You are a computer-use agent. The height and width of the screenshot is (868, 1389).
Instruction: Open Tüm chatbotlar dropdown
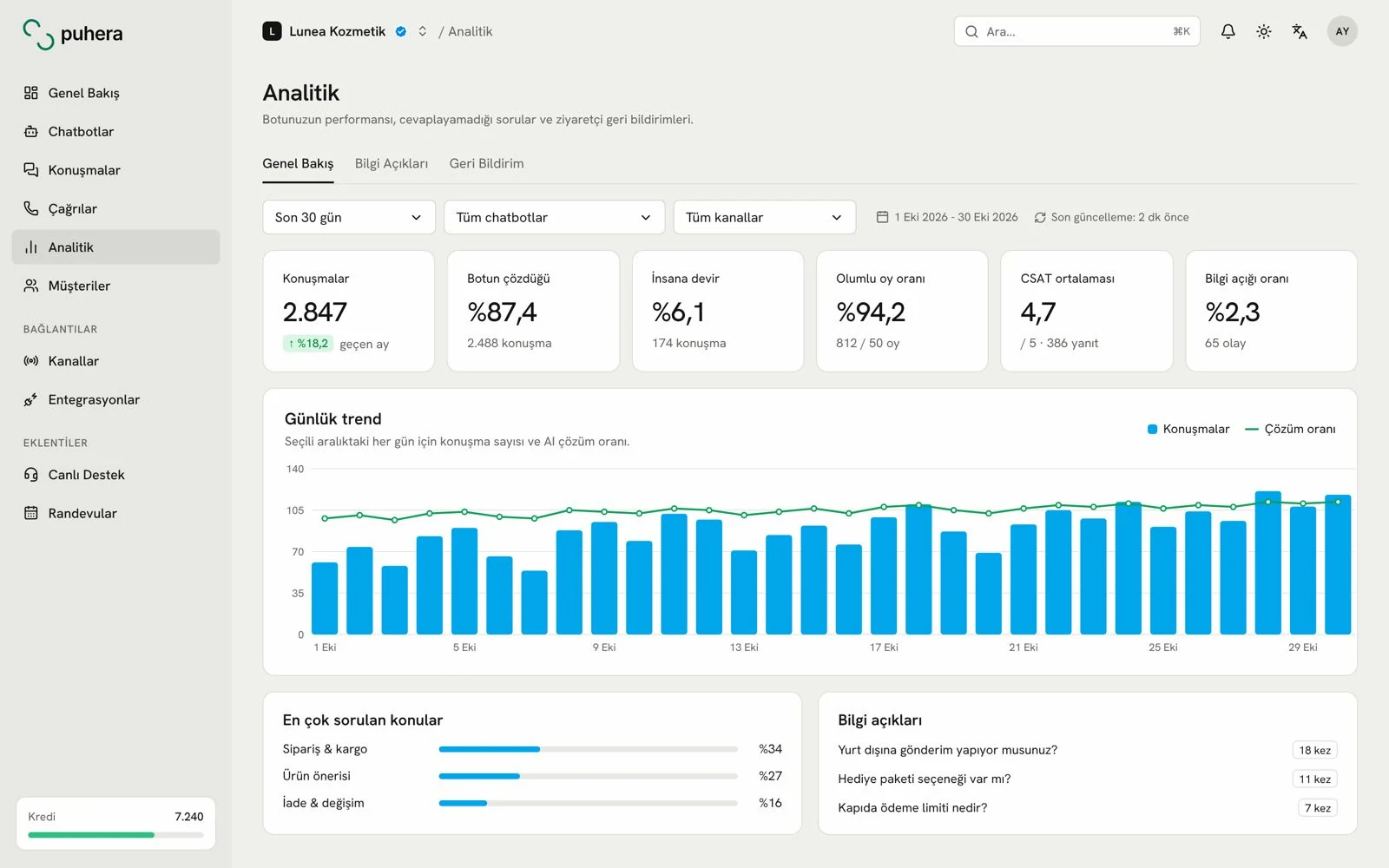[x=554, y=217]
